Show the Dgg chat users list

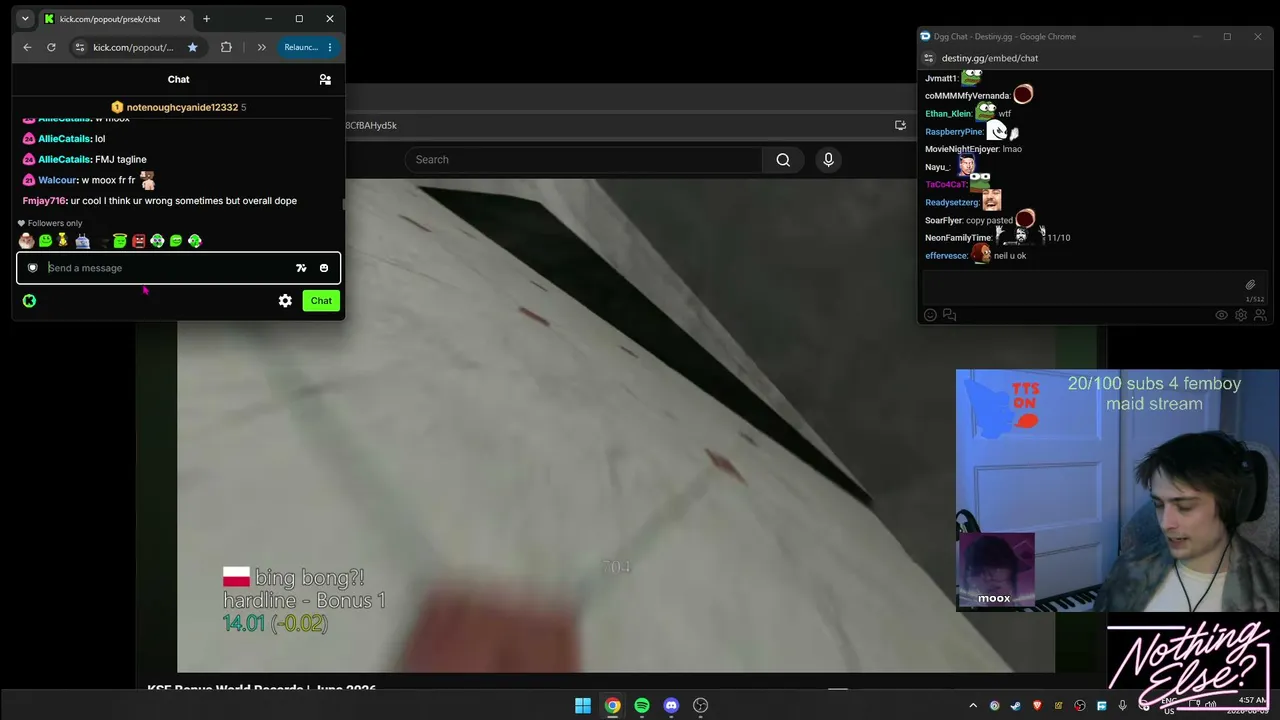point(1260,315)
